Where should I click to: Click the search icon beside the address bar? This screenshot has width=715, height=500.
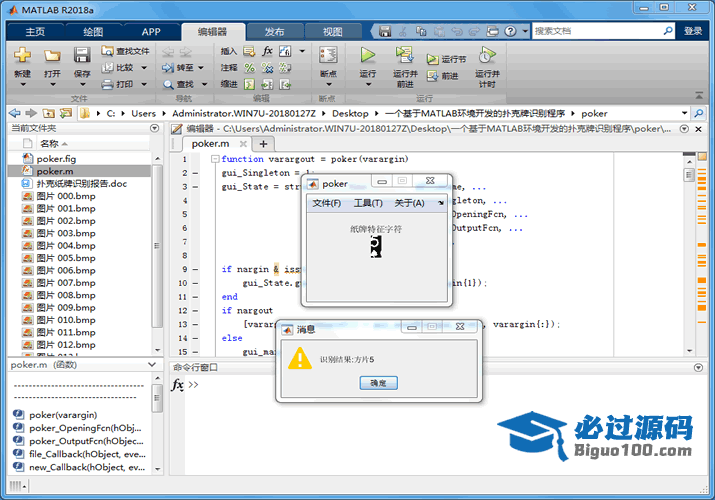[x=699, y=113]
